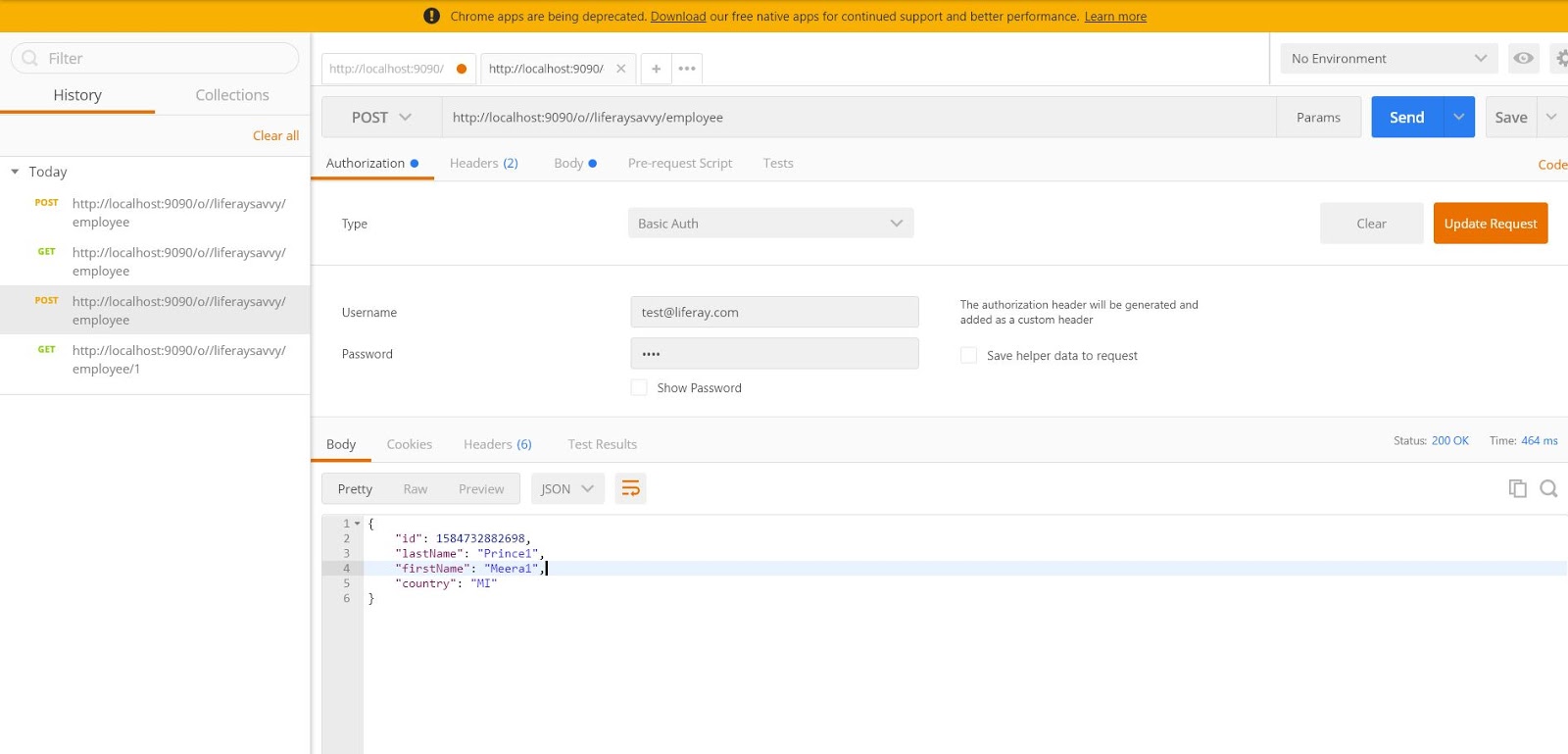Follow the Download native apps link
This screenshot has height=754, width=1568.
[678, 17]
